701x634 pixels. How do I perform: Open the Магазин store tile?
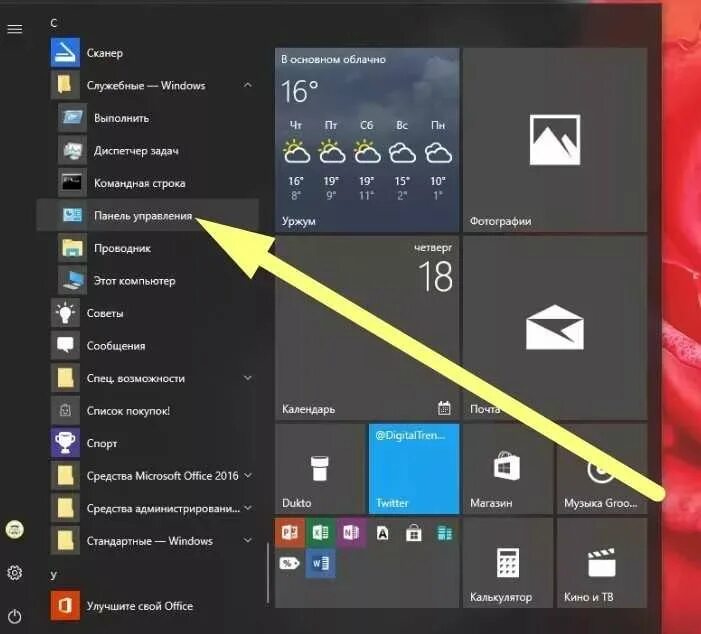click(x=508, y=469)
